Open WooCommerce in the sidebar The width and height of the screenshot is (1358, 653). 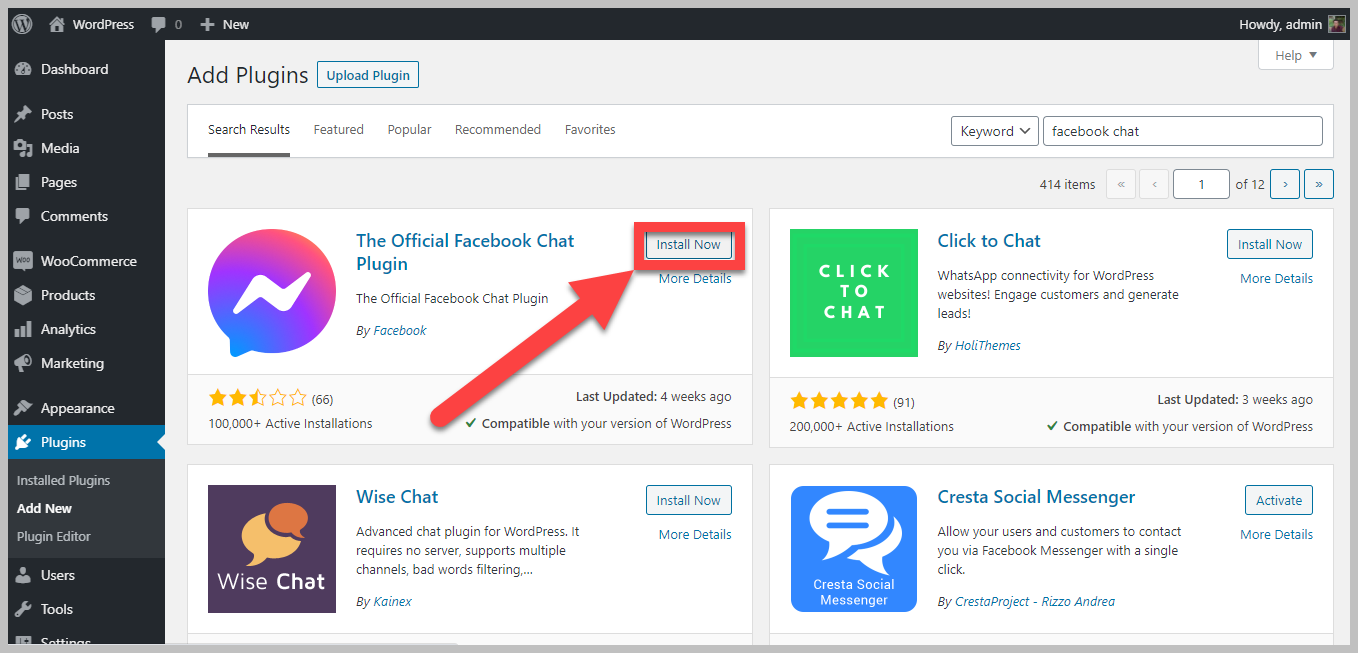(86, 261)
